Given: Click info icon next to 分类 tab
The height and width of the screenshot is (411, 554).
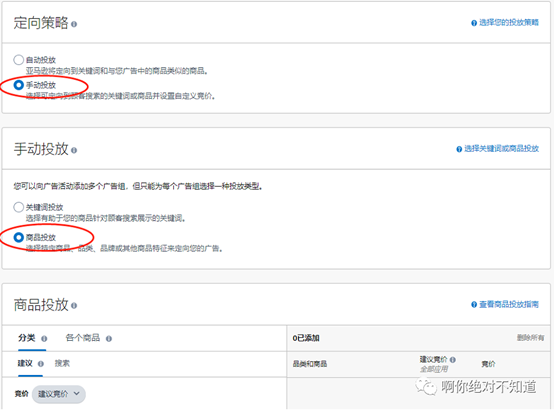Looking at the screenshot, I should tap(44, 339).
